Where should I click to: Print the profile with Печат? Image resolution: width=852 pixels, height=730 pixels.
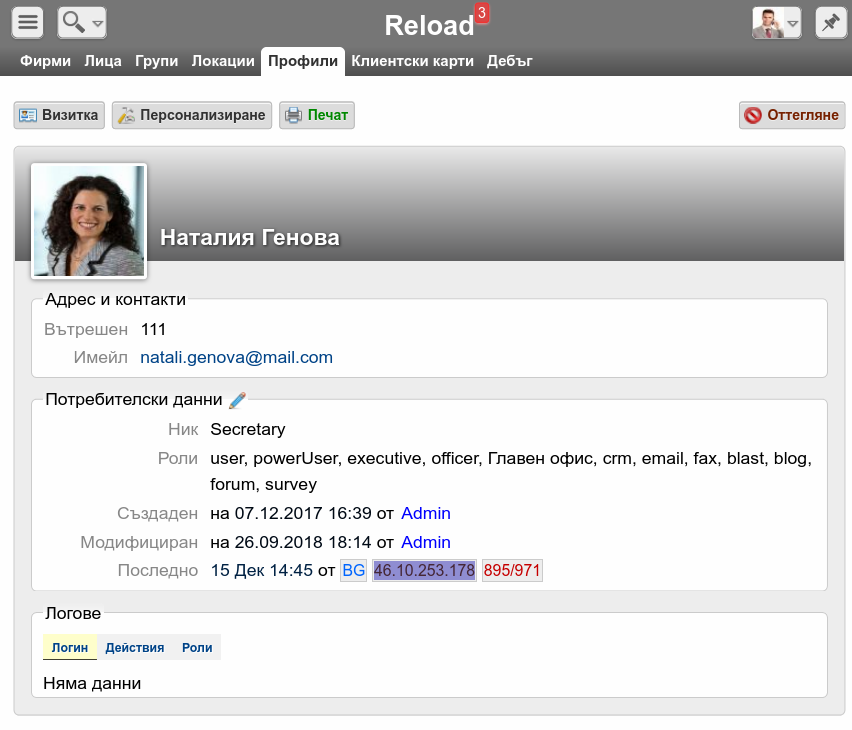pyautogui.click(x=317, y=115)
